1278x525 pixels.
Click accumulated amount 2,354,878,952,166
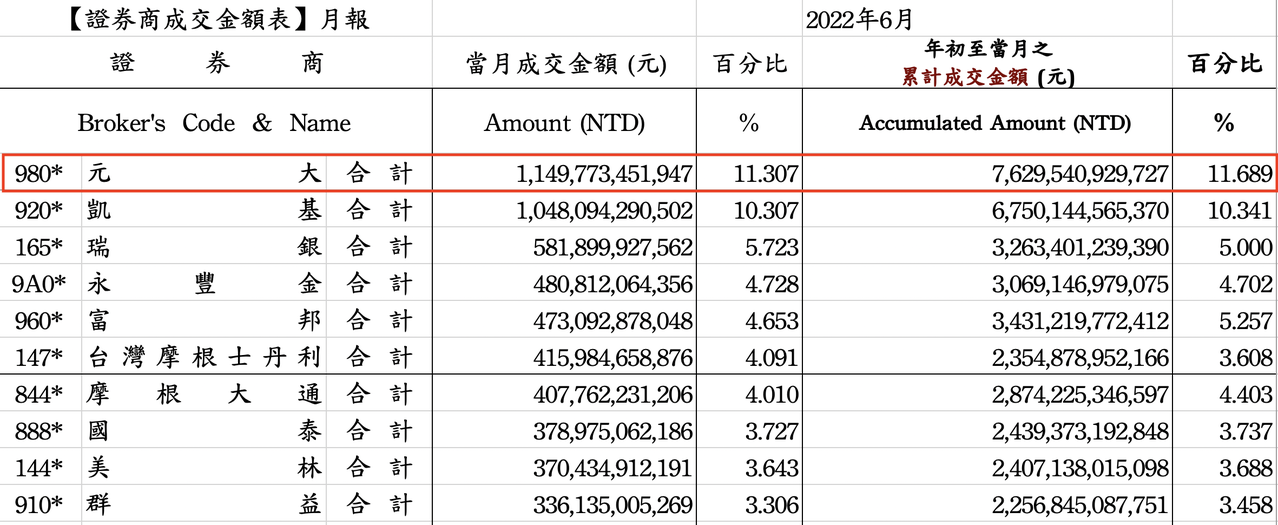click(x=1081, y=358)
